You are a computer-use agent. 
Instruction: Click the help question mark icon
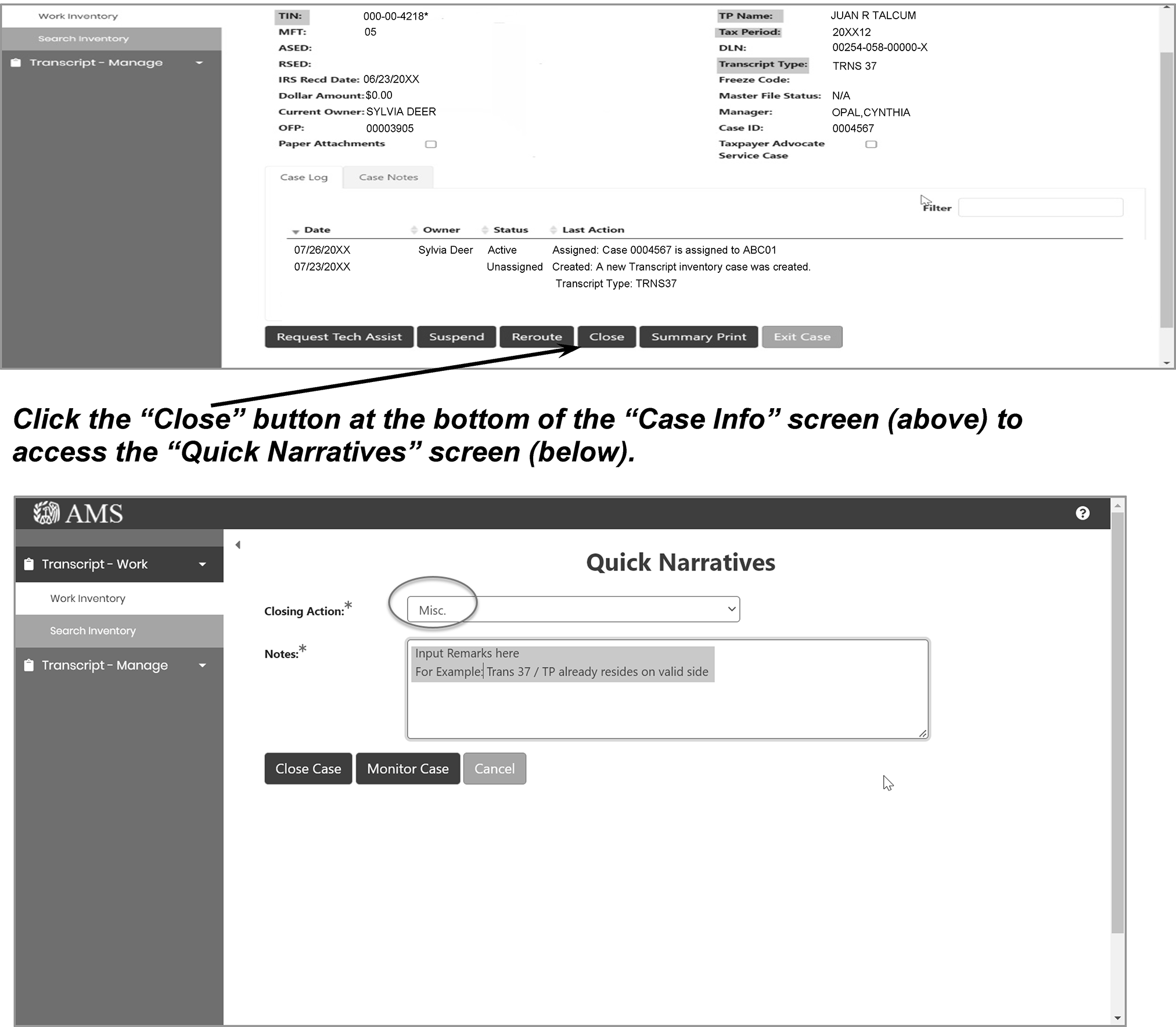(1082, 513)
